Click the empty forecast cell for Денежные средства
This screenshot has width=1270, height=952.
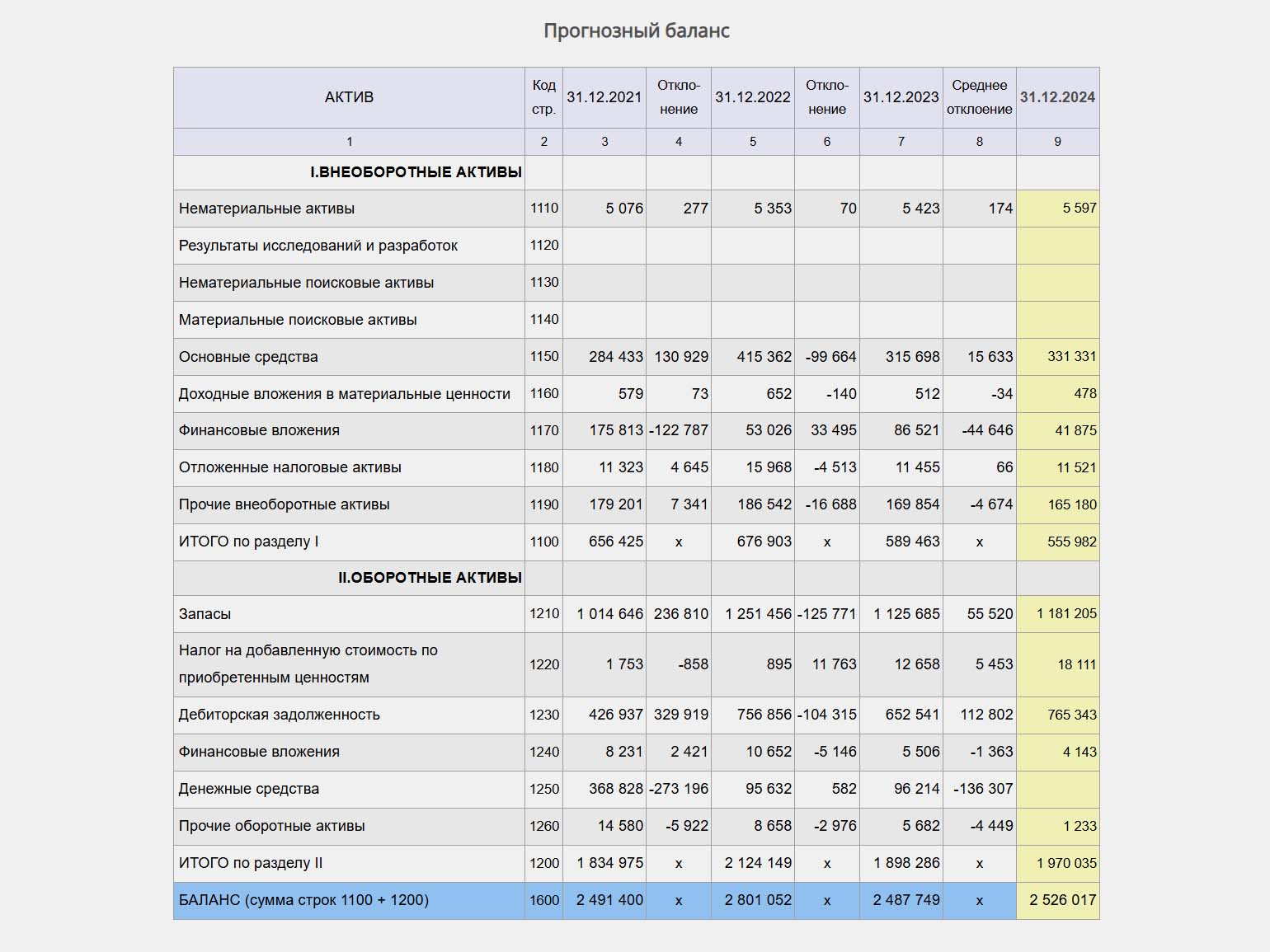click(1057, 789)
